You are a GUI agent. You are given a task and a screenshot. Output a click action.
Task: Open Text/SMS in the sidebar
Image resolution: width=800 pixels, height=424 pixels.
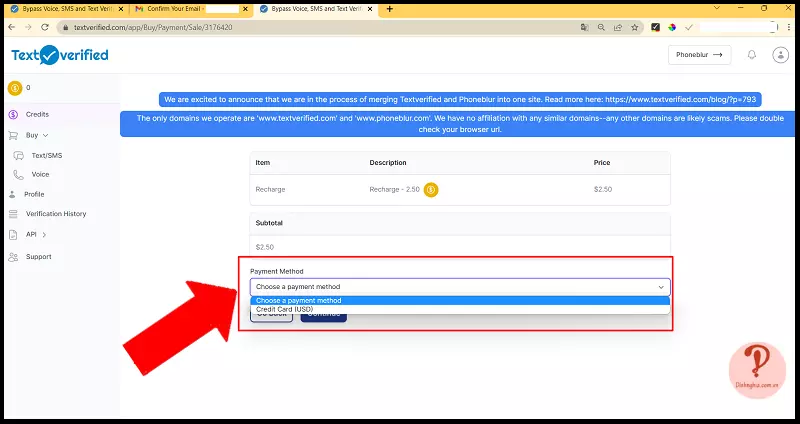47,156
